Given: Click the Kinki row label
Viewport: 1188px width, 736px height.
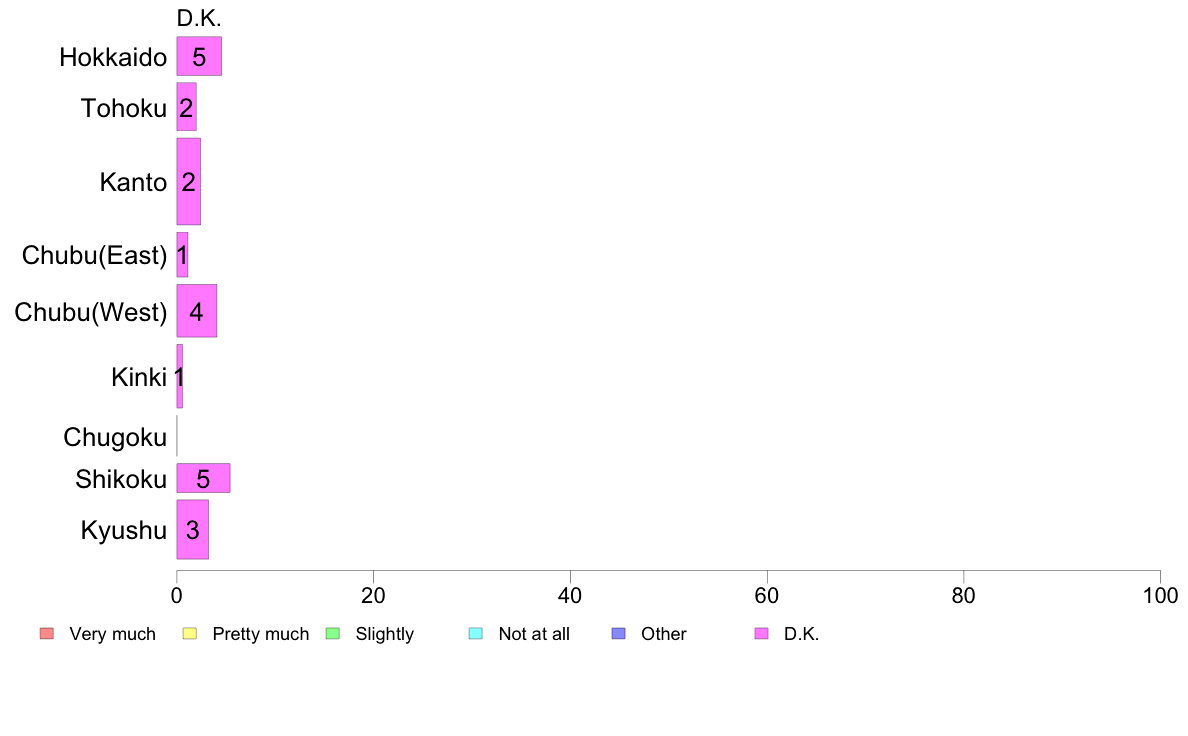Looking at the screenshot, I should pyautogui.click(x=139, y=377).
